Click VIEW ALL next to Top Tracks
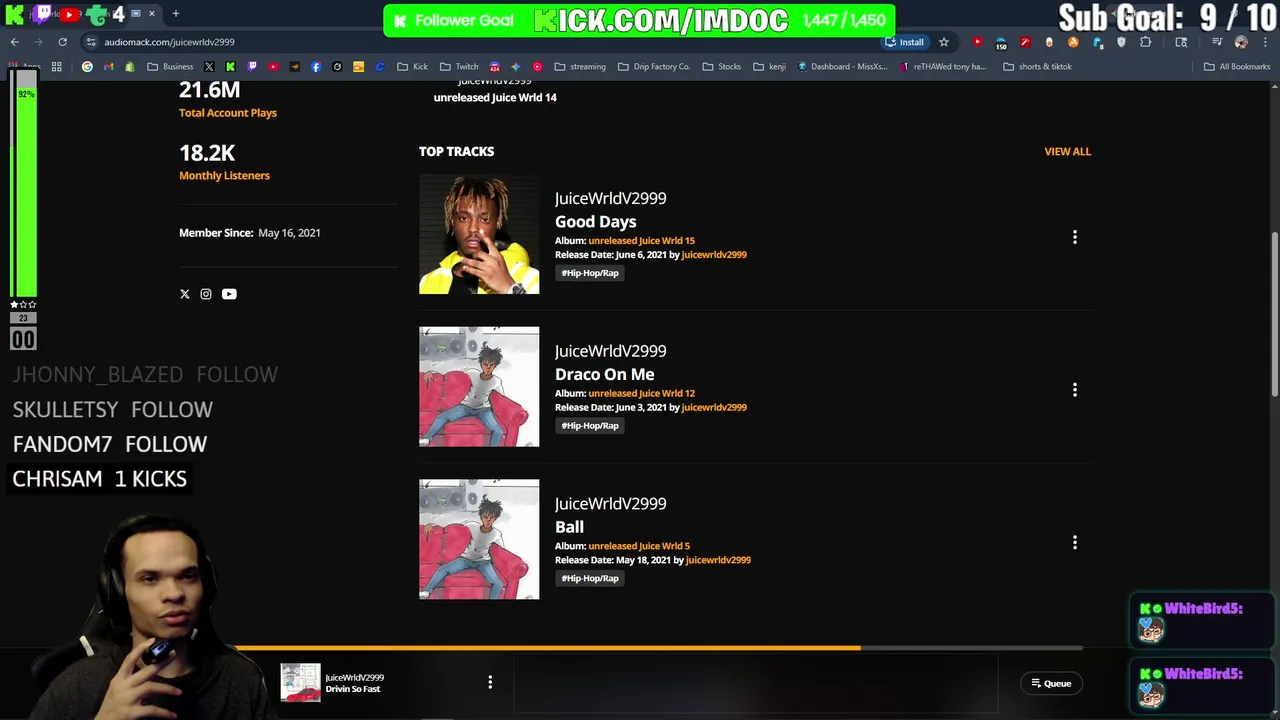 pos(1067,151)
